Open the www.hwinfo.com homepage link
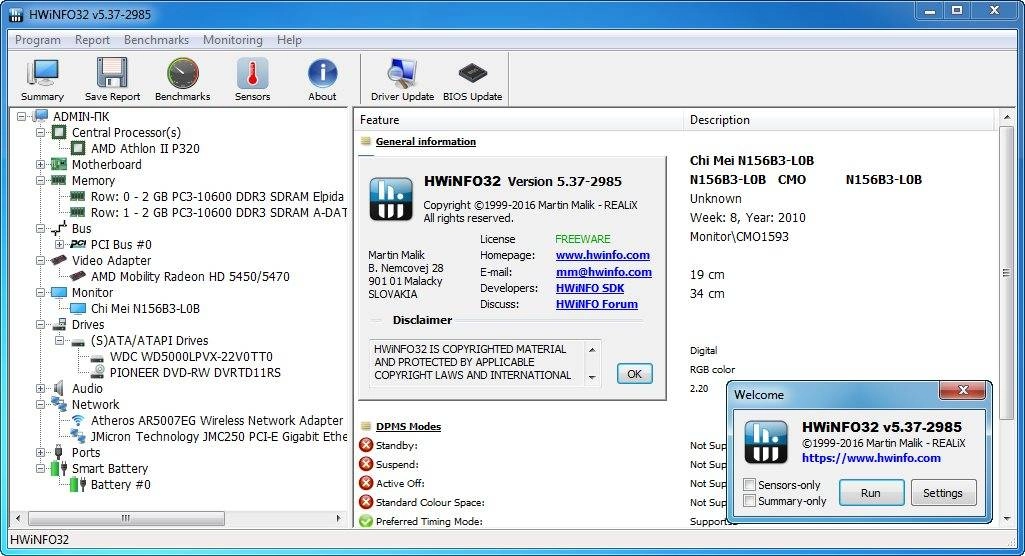 (x=603, y=255)
